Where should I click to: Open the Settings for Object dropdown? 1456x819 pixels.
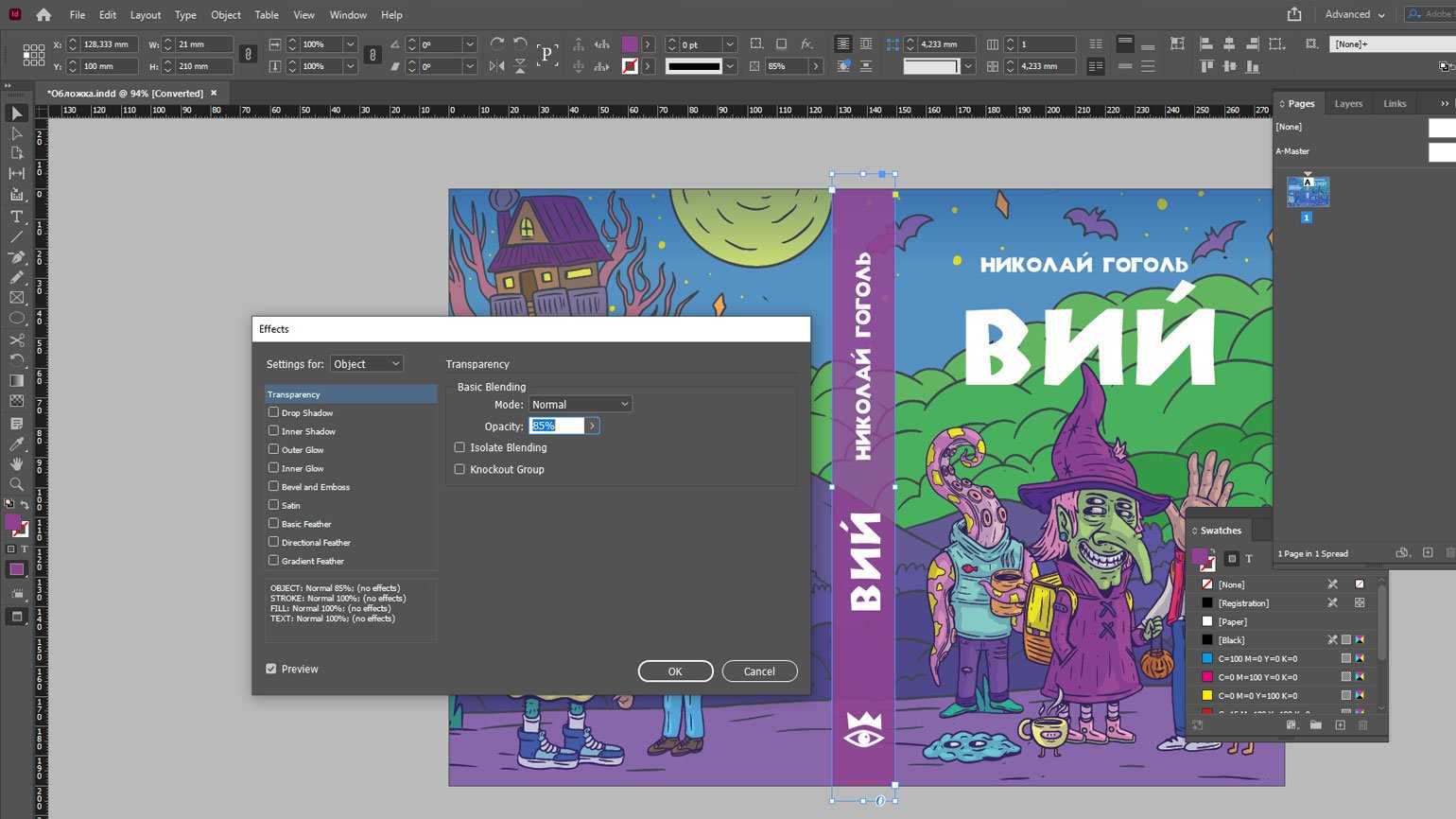pos(366,364)
